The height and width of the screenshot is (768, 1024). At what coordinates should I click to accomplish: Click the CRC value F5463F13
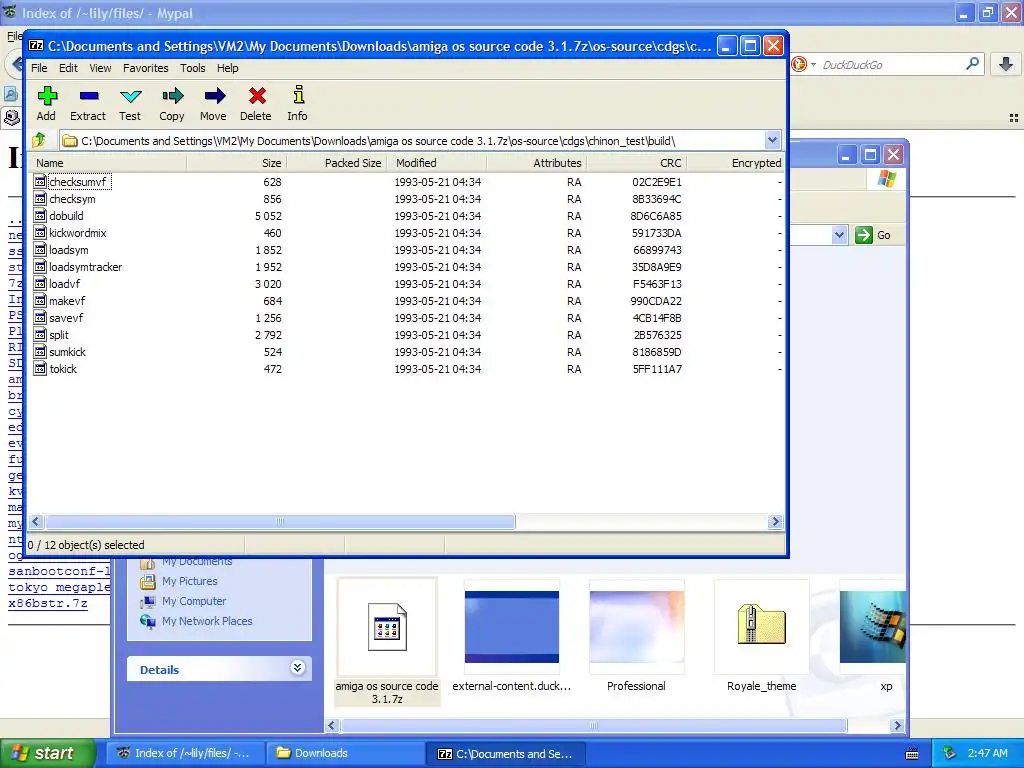click(656, 284)
